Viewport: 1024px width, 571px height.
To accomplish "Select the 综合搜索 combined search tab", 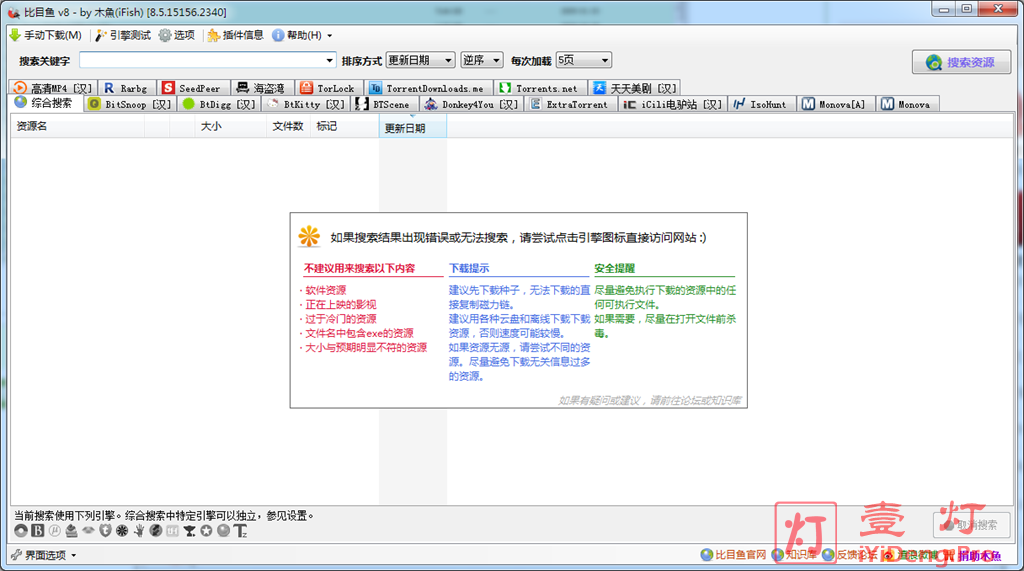I will pyautogui.click(x=44, y=103).
